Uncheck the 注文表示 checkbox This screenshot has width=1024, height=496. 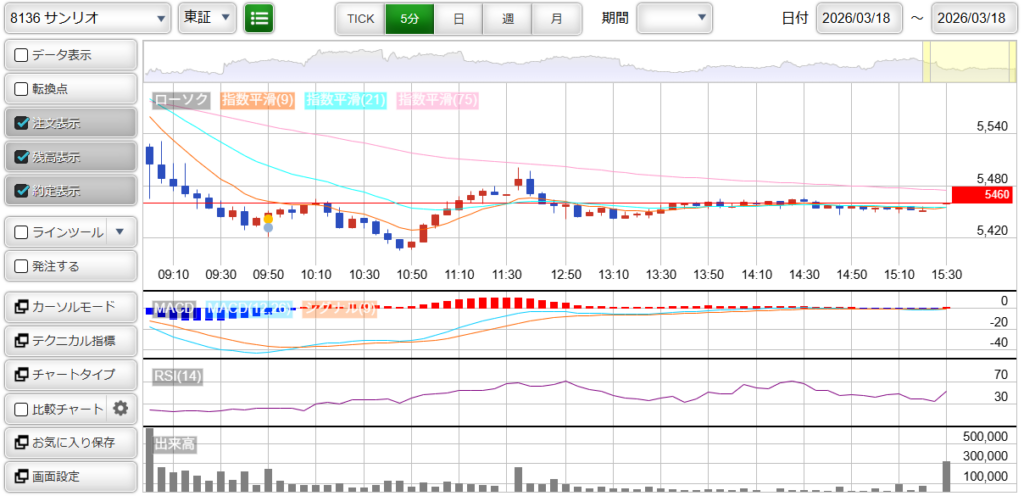(x=21, y=123)
